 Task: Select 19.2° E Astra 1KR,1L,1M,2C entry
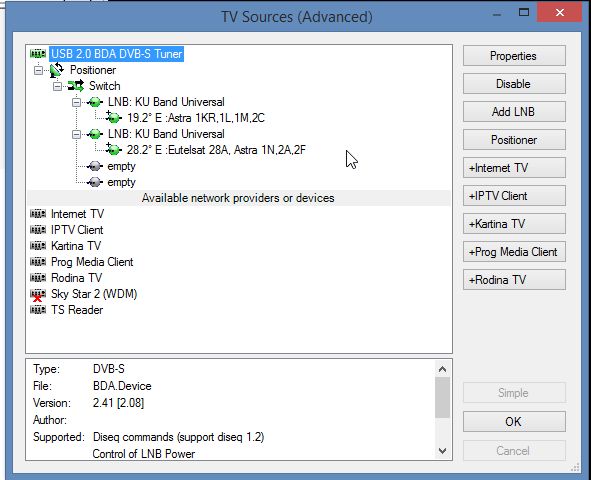point(196,118)
